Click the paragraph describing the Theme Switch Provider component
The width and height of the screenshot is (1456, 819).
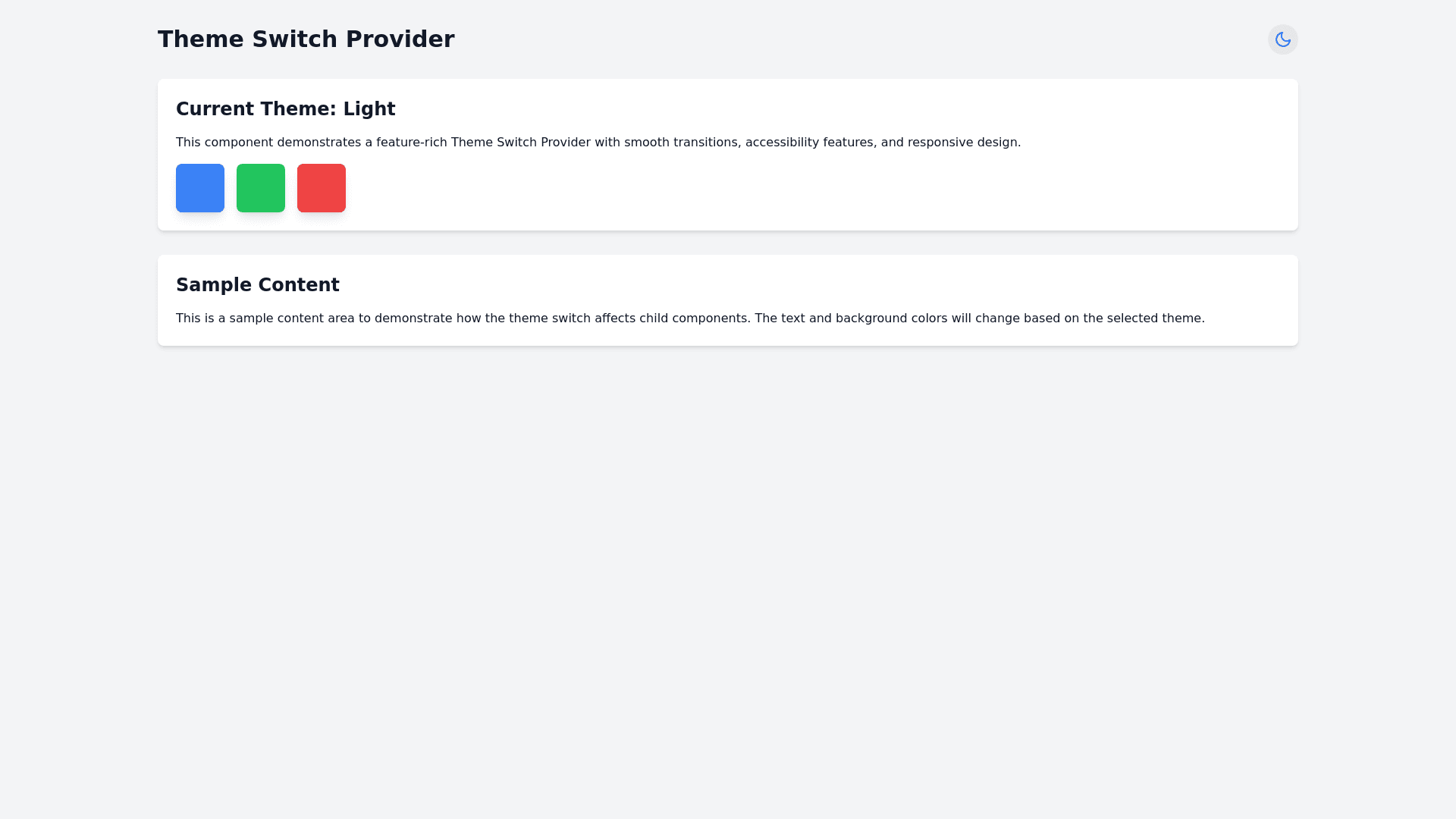(x=598, y=143)
